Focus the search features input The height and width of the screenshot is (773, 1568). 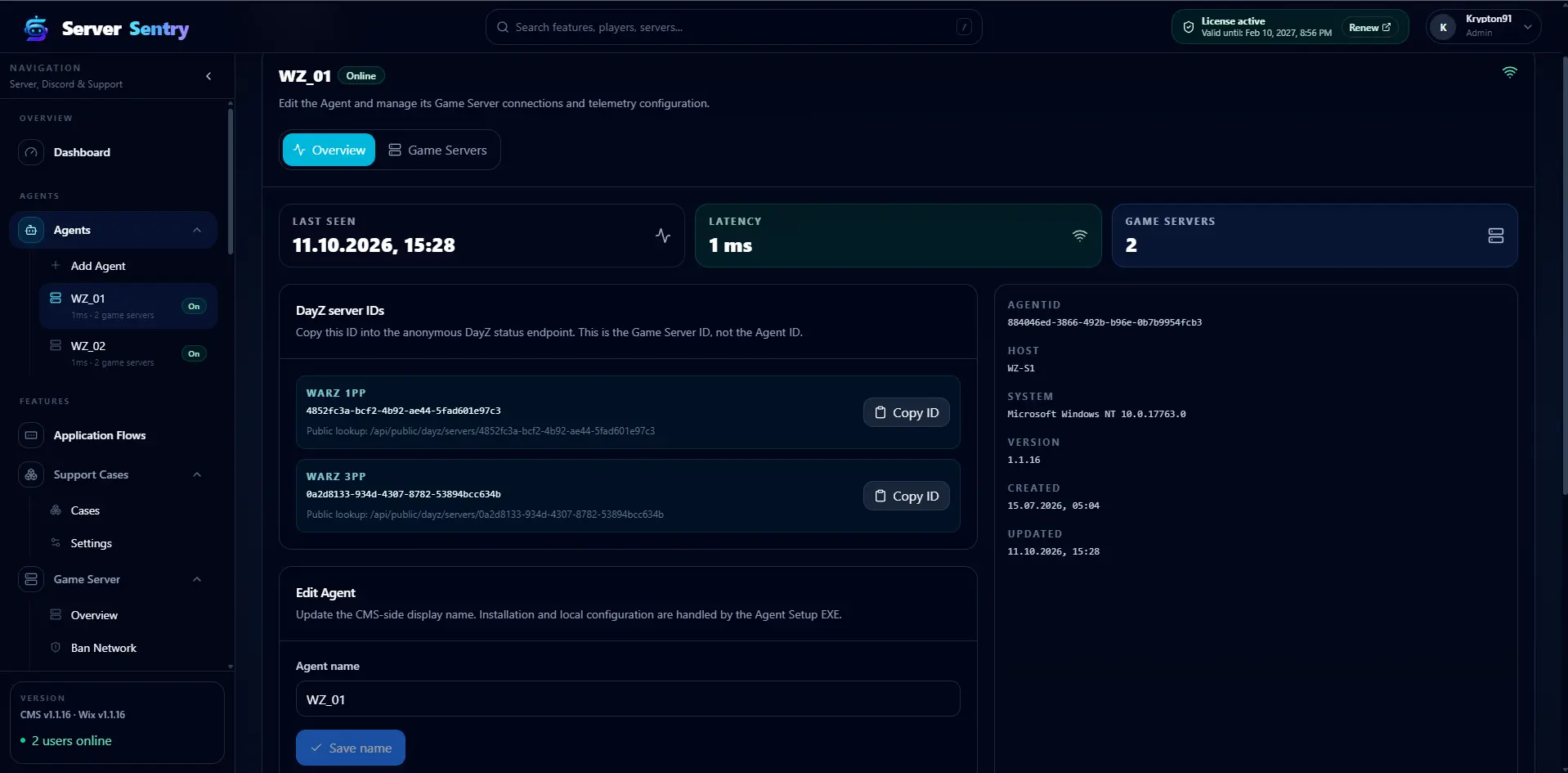point(733,27)
